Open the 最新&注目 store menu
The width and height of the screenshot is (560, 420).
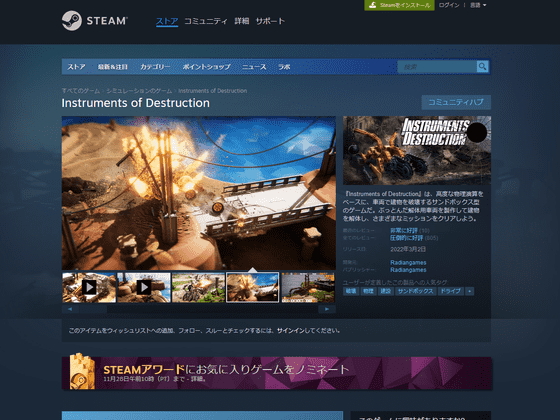pos(113,67)
